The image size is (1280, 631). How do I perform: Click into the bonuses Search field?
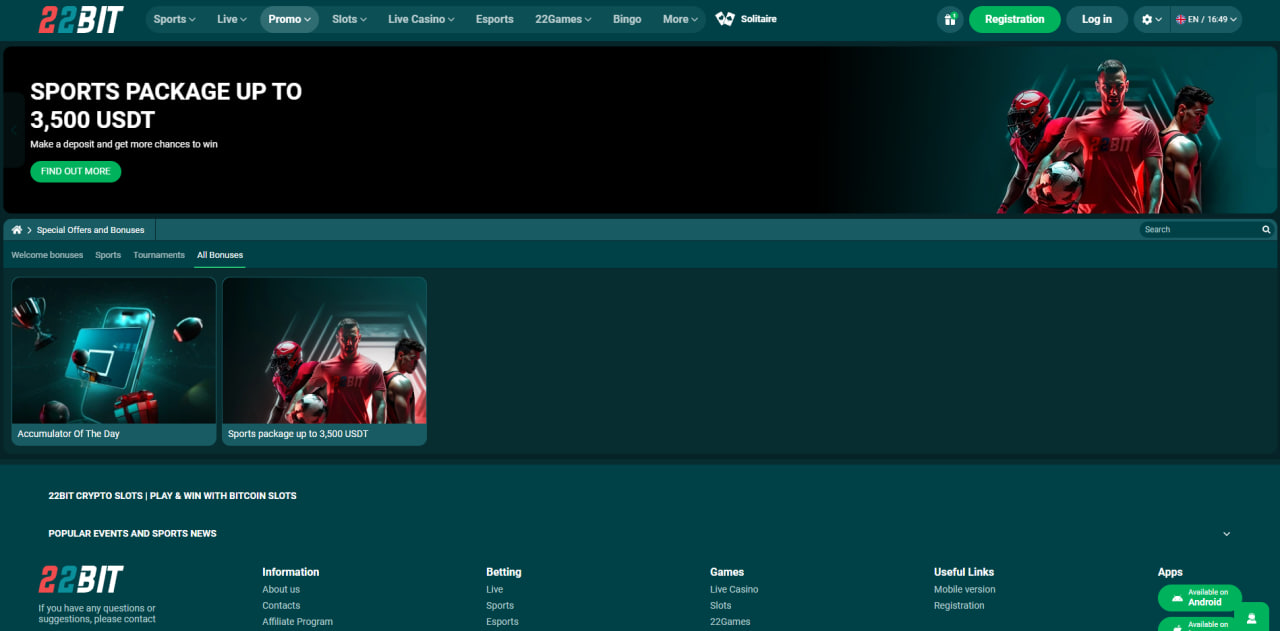click(1198, 230)
